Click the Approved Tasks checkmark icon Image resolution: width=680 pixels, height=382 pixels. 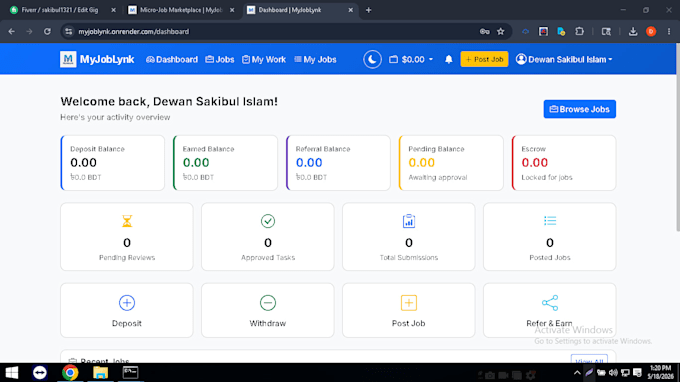[x=268, y=221]
